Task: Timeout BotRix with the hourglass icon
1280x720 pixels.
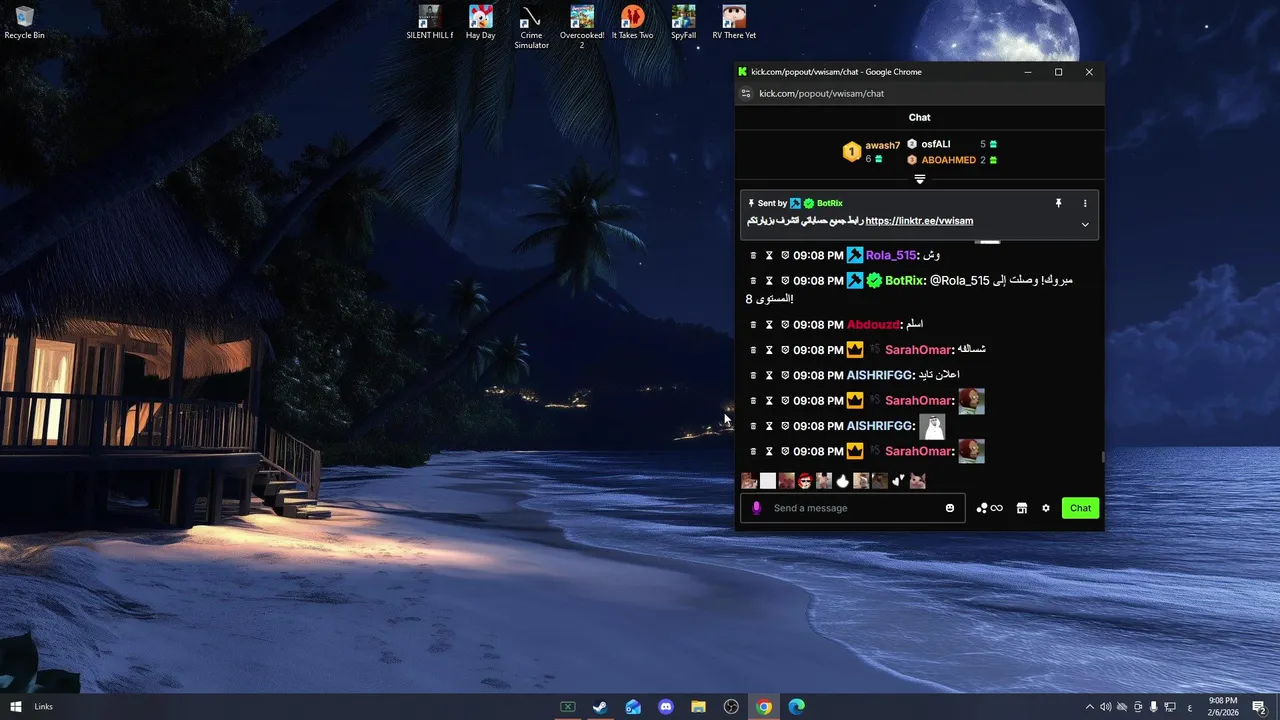Action: click(769, 281)
